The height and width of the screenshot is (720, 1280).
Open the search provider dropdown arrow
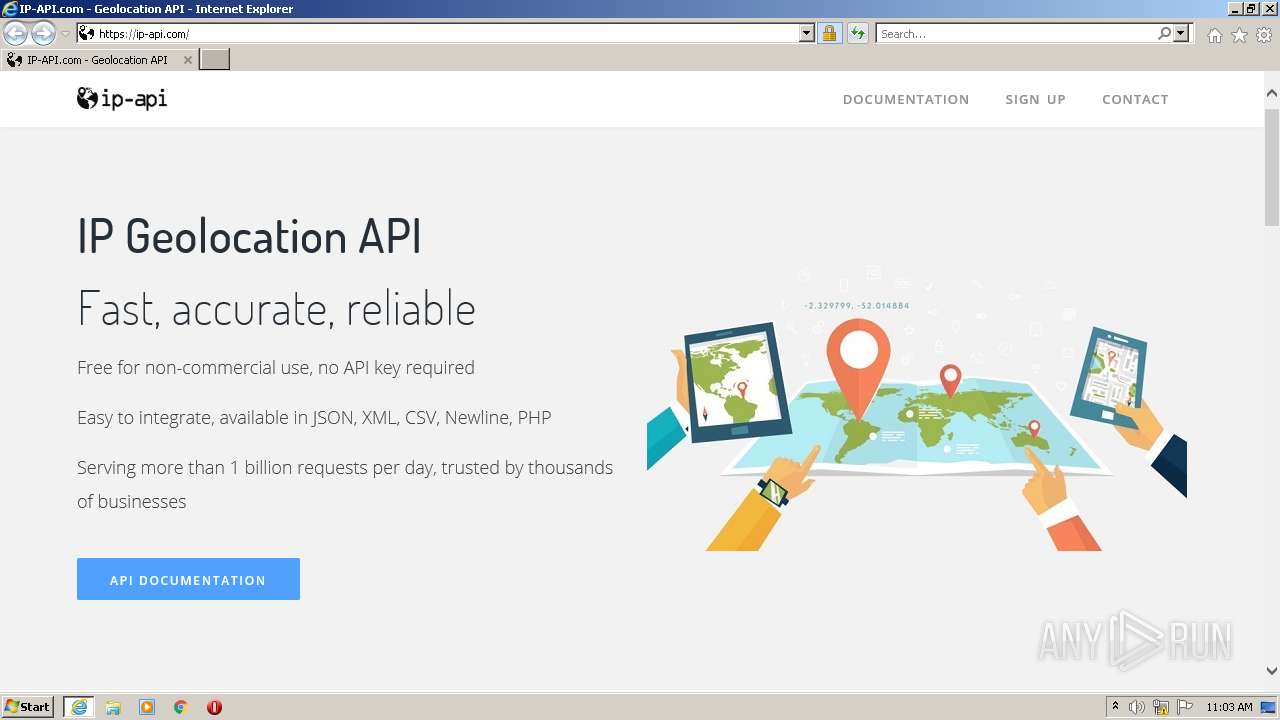(1181, 34)
